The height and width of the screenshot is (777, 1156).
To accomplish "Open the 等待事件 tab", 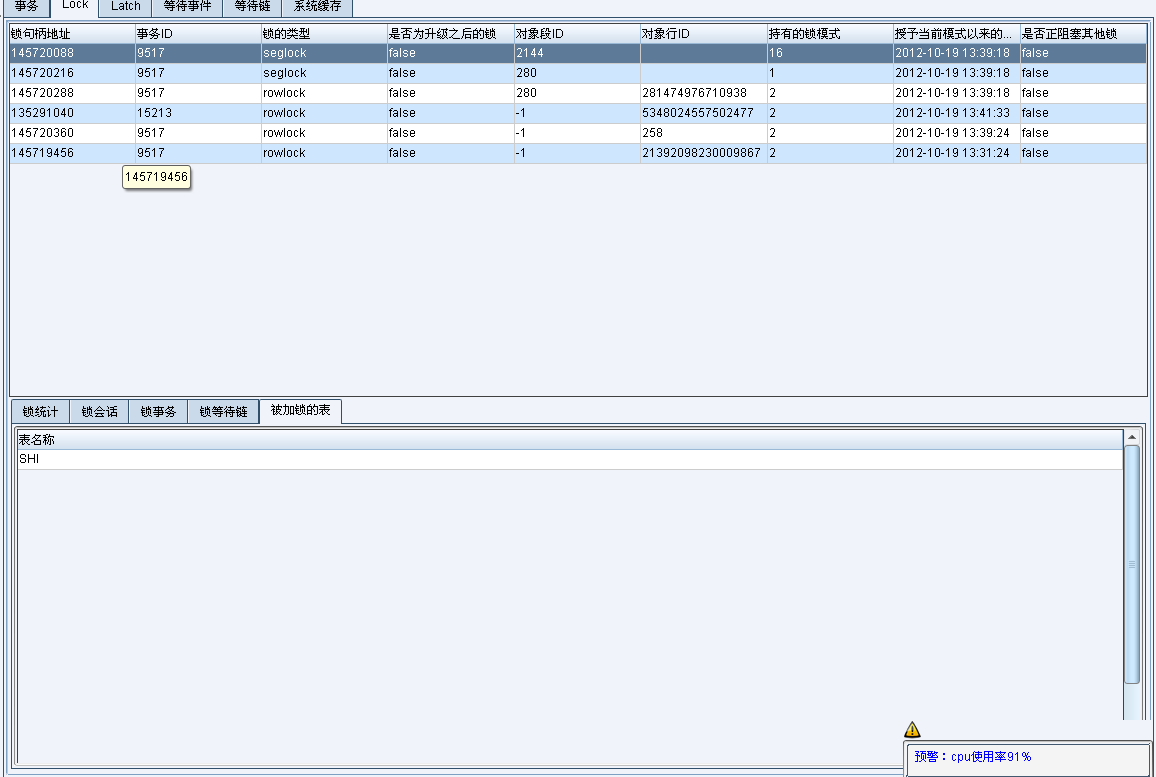I will point(187,6).
